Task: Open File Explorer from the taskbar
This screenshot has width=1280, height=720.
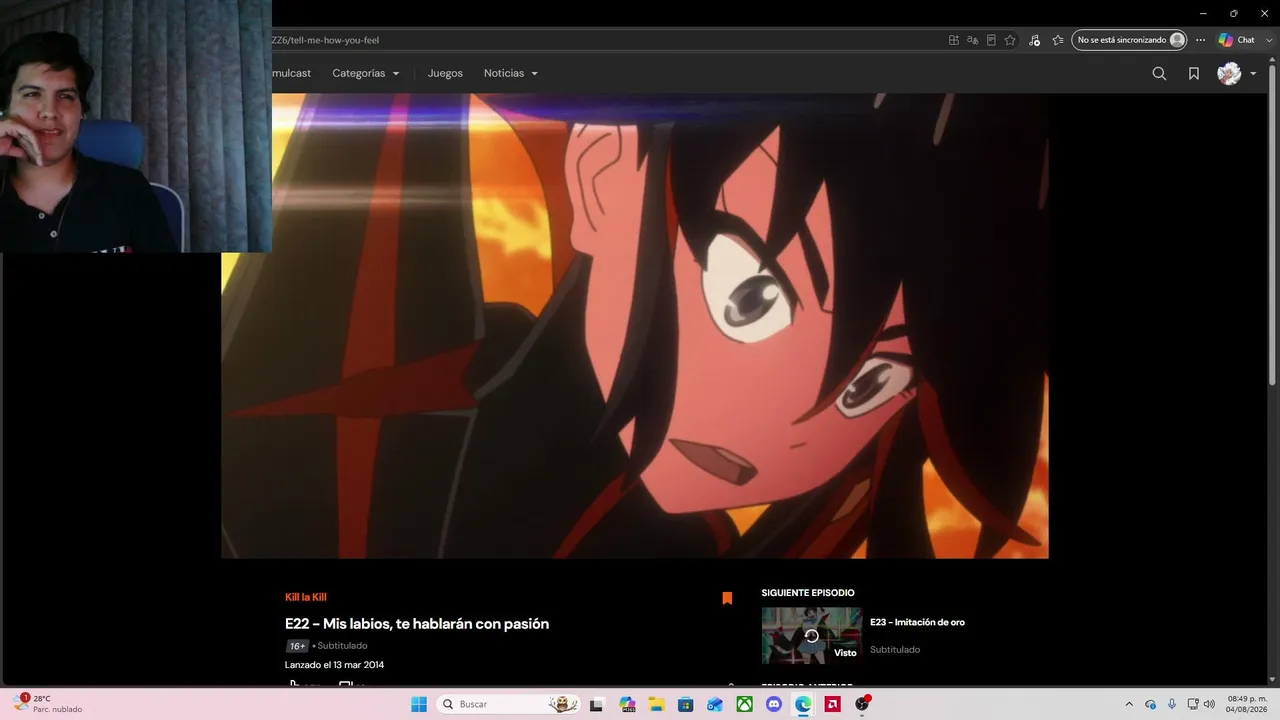Action: point(657,704)
